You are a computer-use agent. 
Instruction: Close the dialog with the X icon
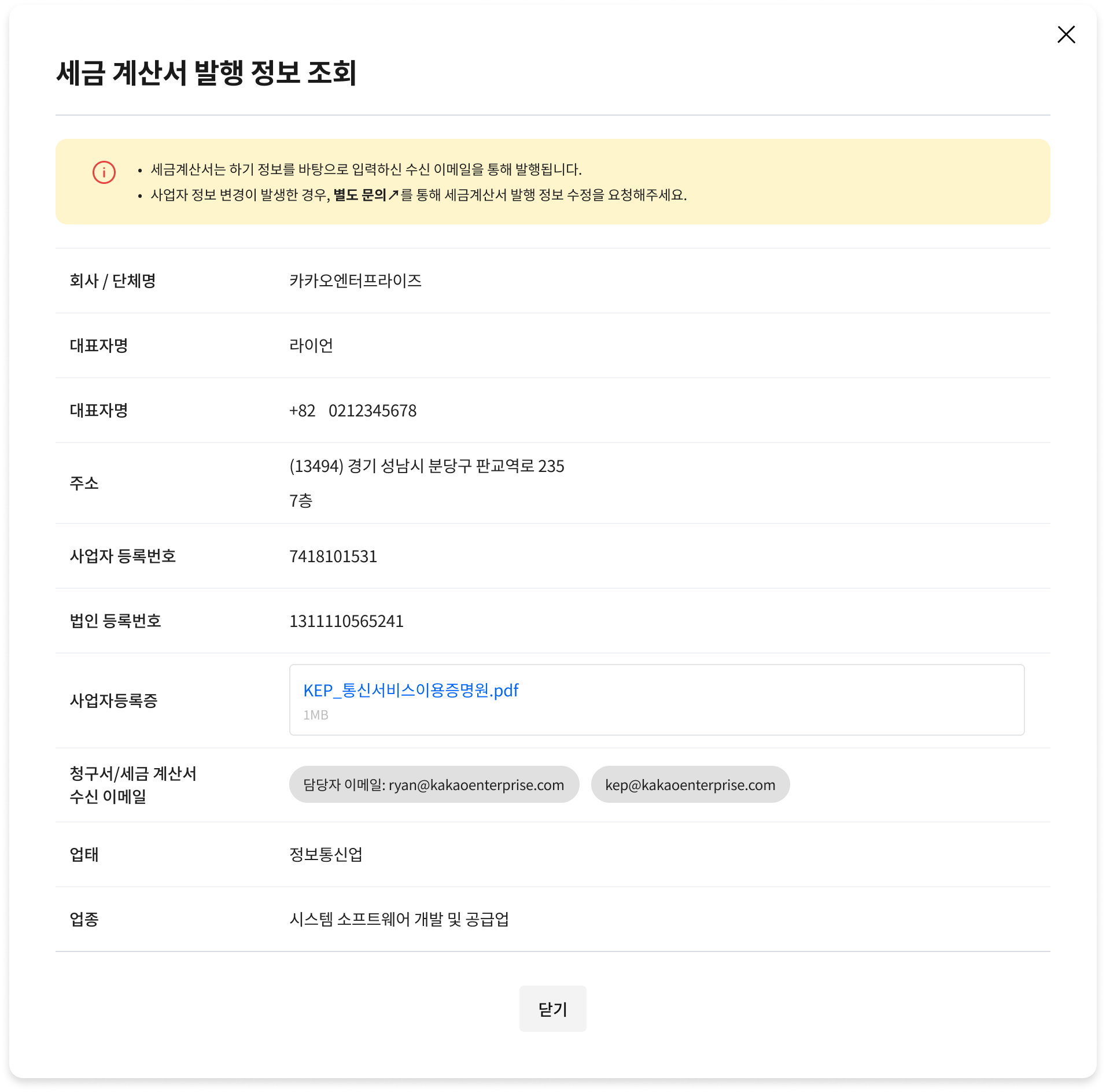[x=1066, y=35]
